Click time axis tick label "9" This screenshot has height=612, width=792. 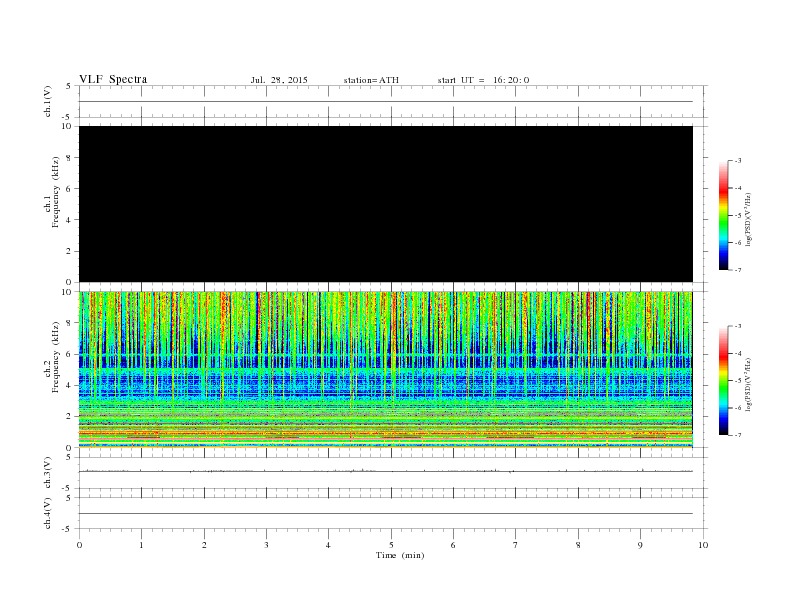click(640, 545)
